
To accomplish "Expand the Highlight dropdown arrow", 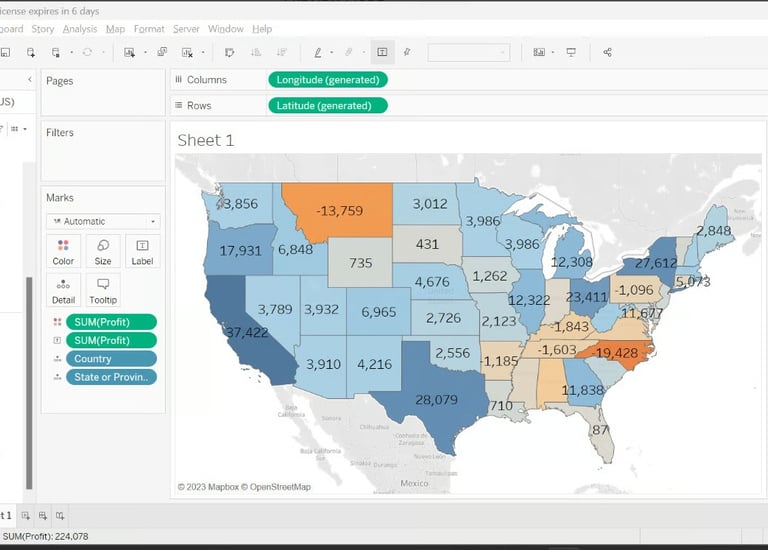I will click(x=332, y=52).
